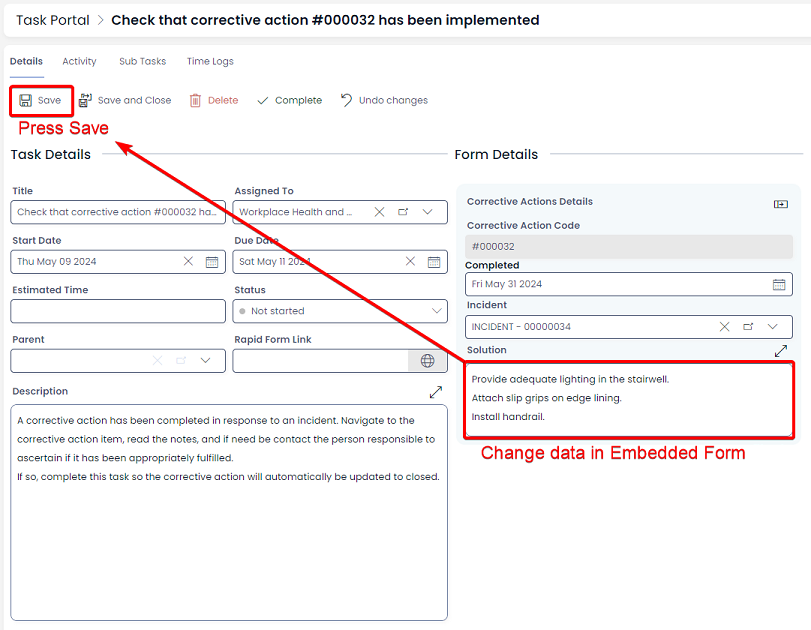
Task: Select the Save and Close icon
Action: pyautogui.click(x=85, y=100)
